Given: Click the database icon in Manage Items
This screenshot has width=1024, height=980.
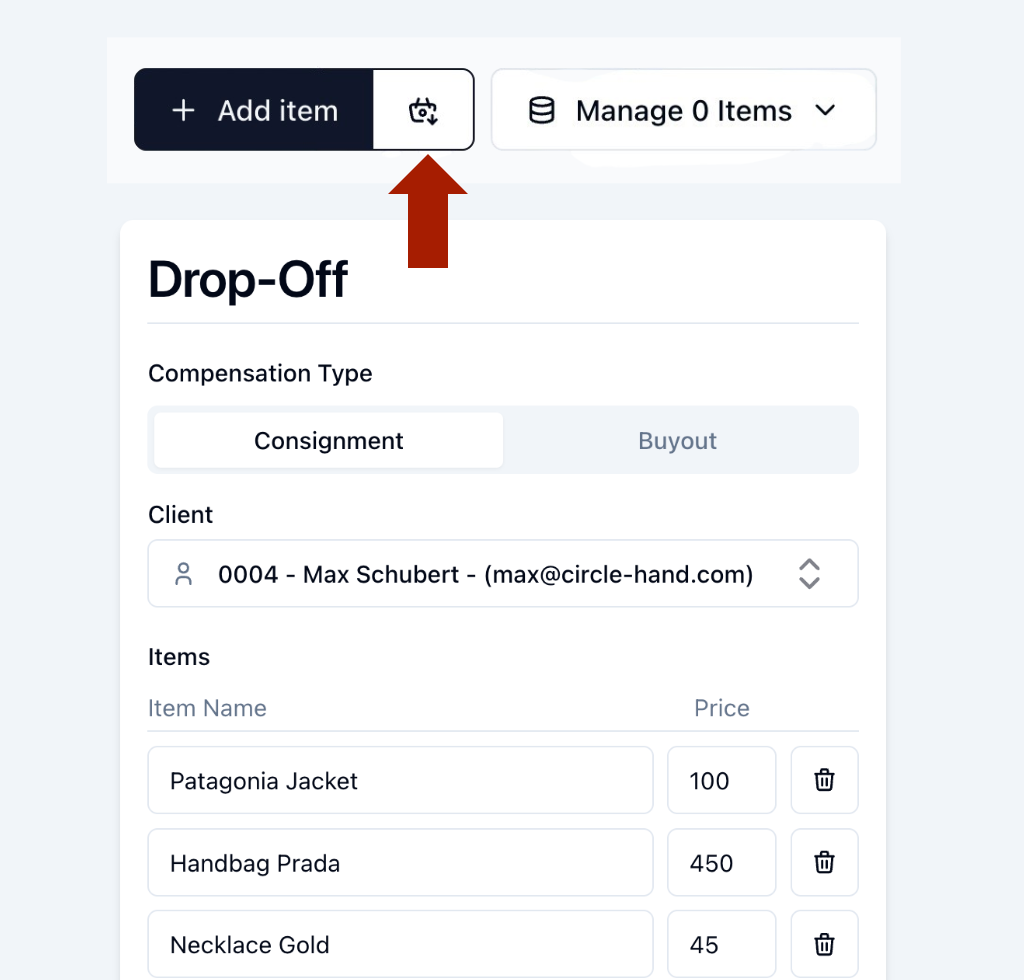Looking at the screenshot, I should click(541, 110).
